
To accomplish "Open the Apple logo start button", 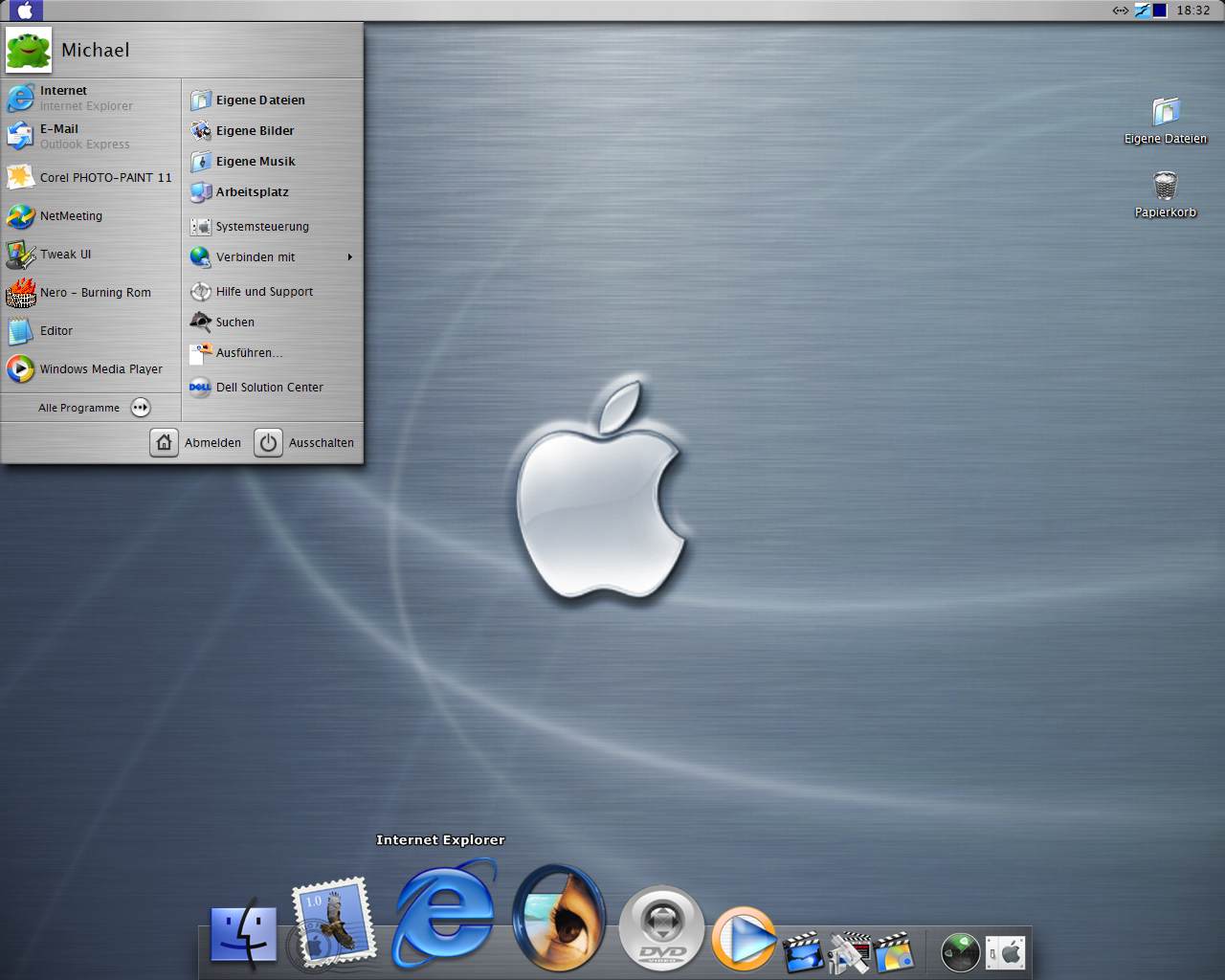I will [25, 11].
